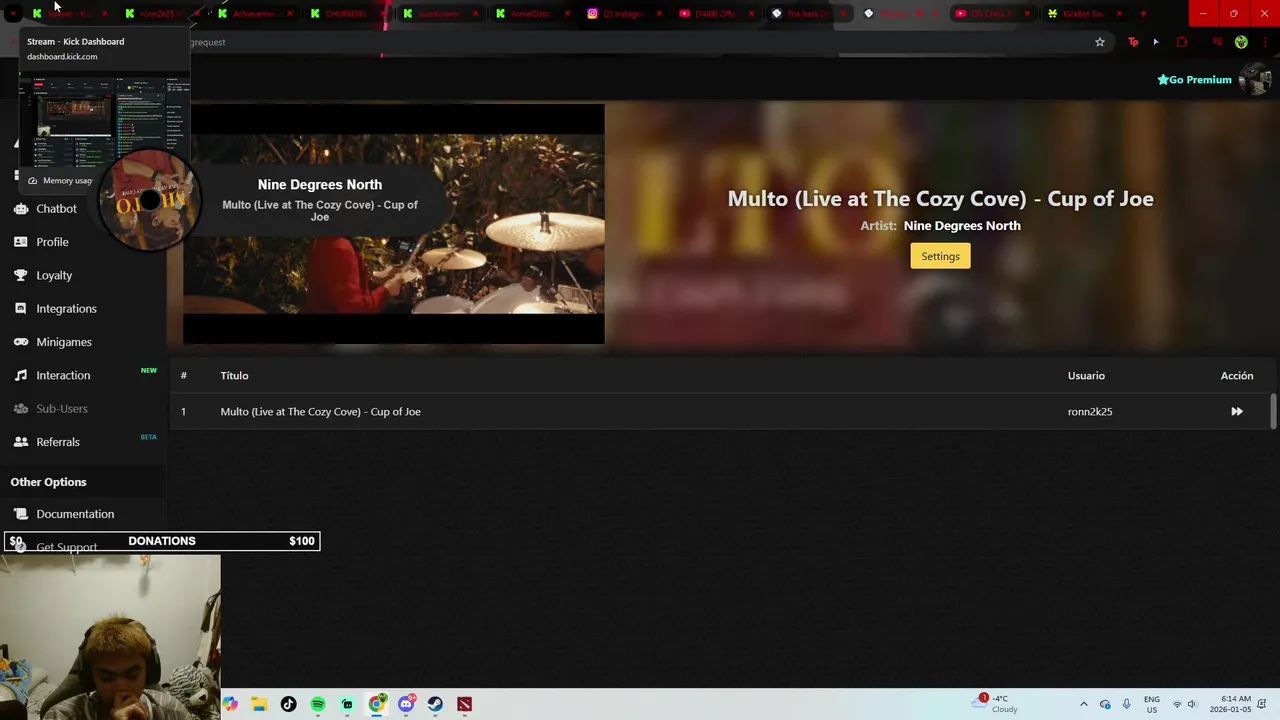Click the 'ronn2k25' user cell
The image size is (1280, 720).
pos(1090,411)
